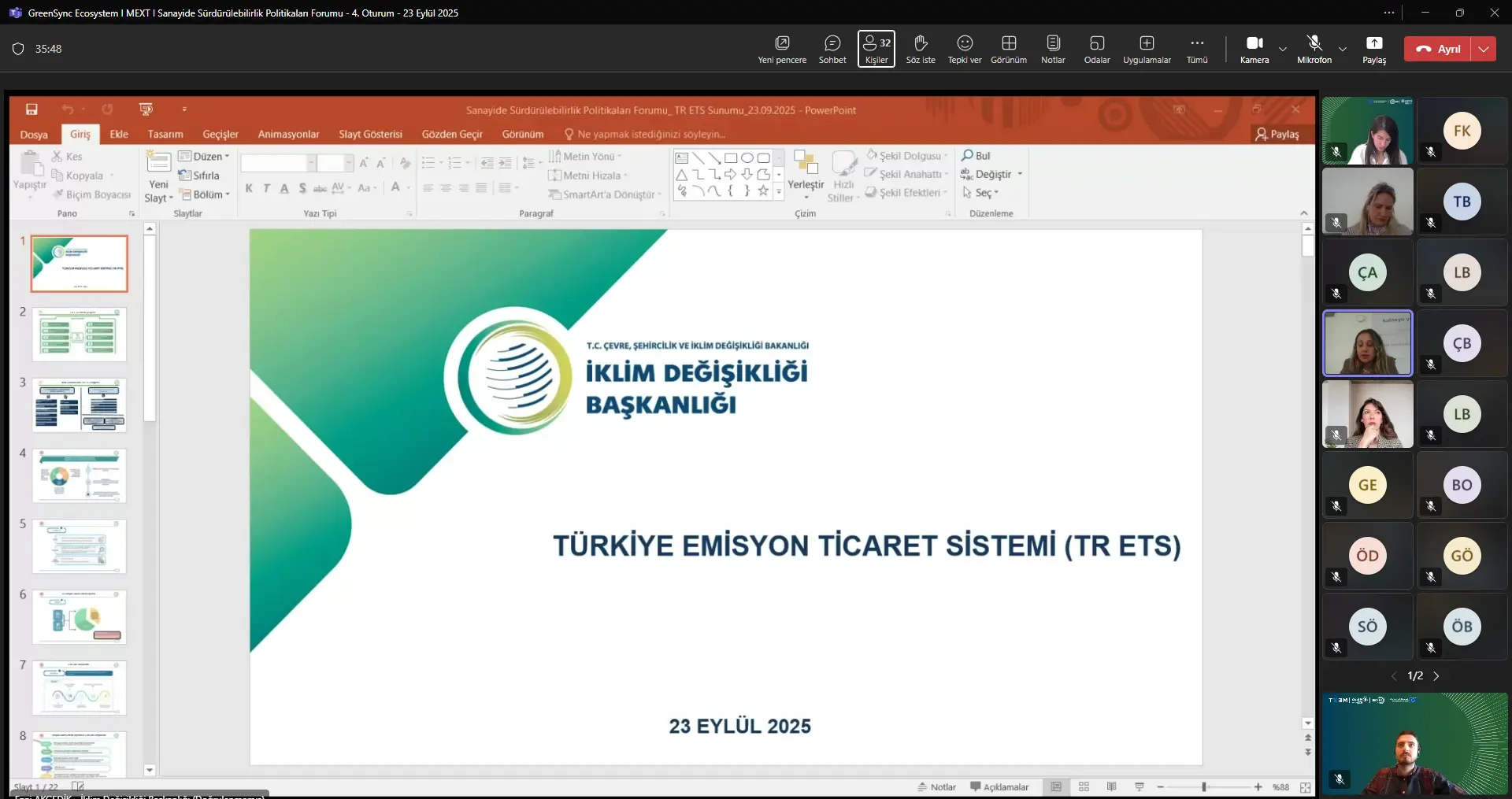Click the zoom slider handle in status bar
Screen dimensions: 1512x799
[1204, 787]
